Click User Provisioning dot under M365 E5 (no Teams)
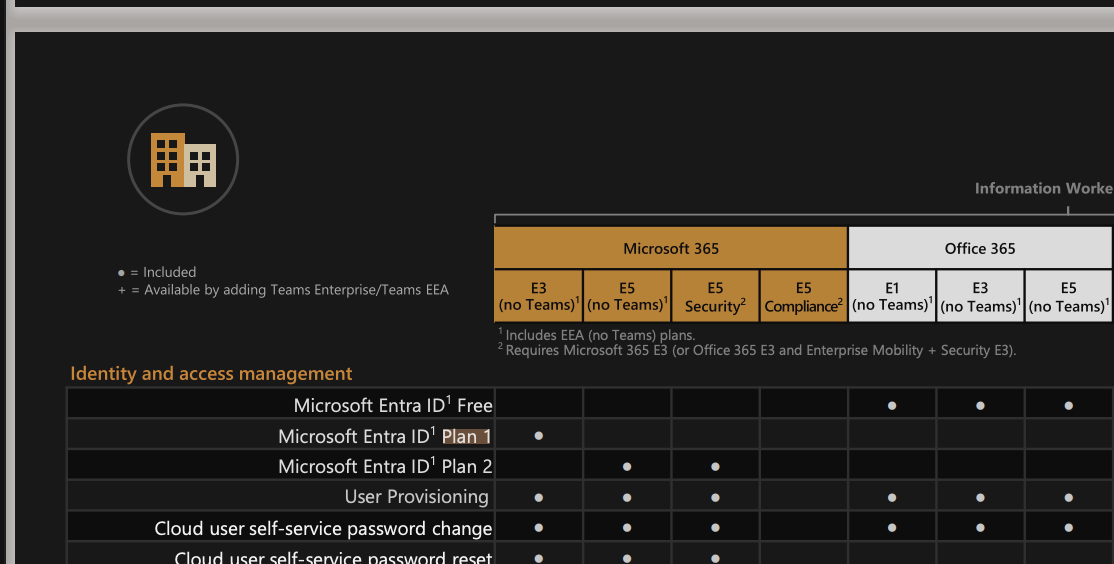 (x=627, y=498)
